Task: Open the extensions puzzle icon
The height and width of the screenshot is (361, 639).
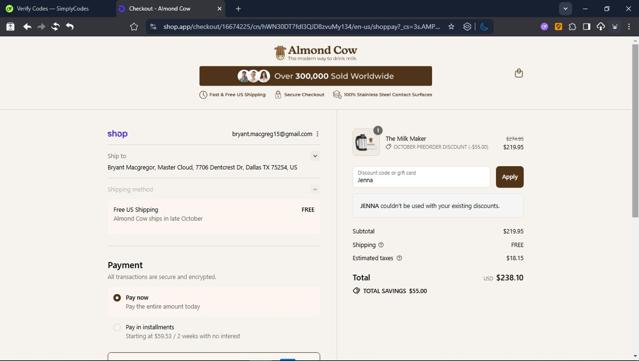Action: click(572, 26)
